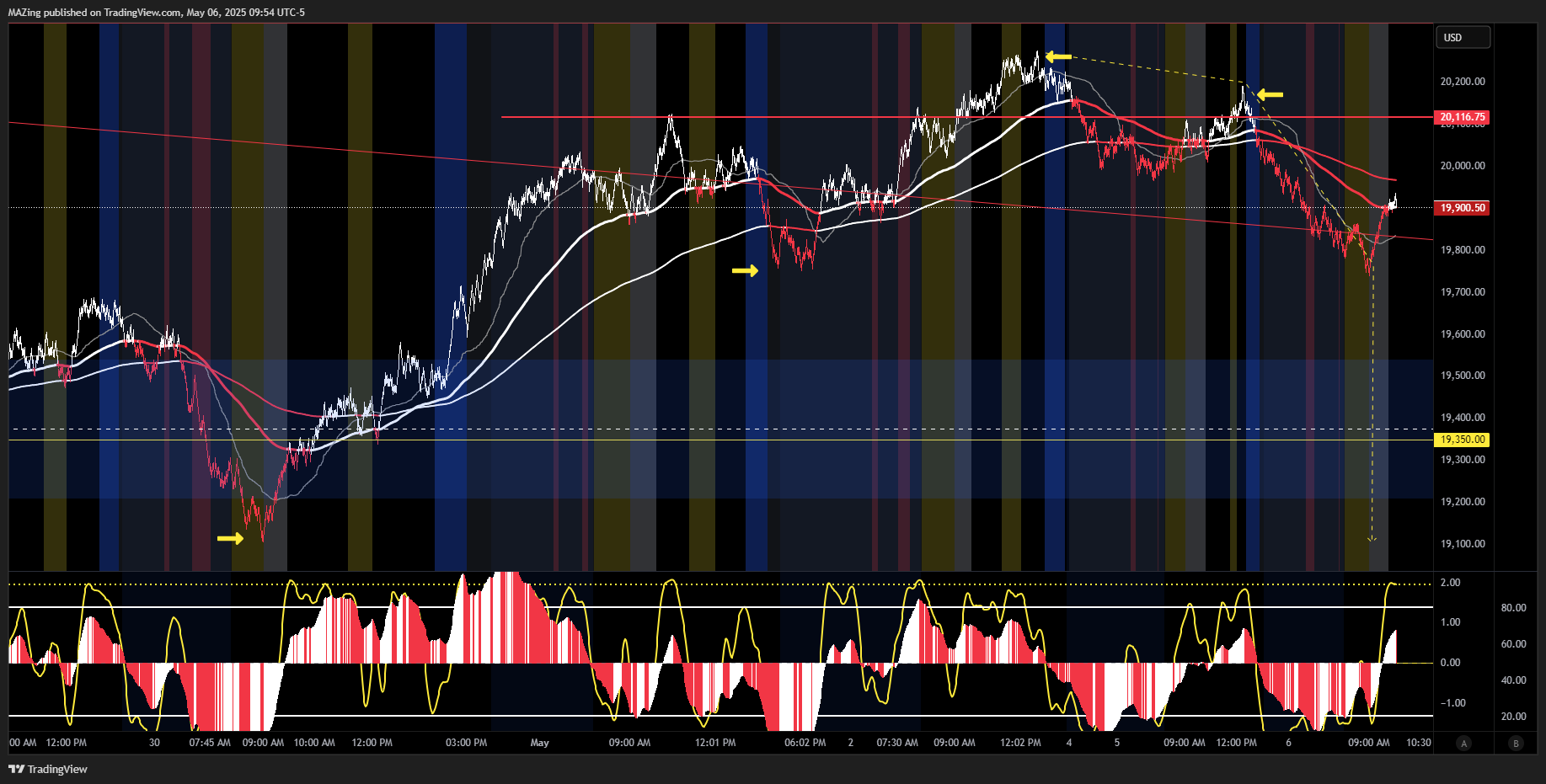Click the 0.00 oscillator scale value
Viewport: 1546px width, 784px height.
(1450, 663)
